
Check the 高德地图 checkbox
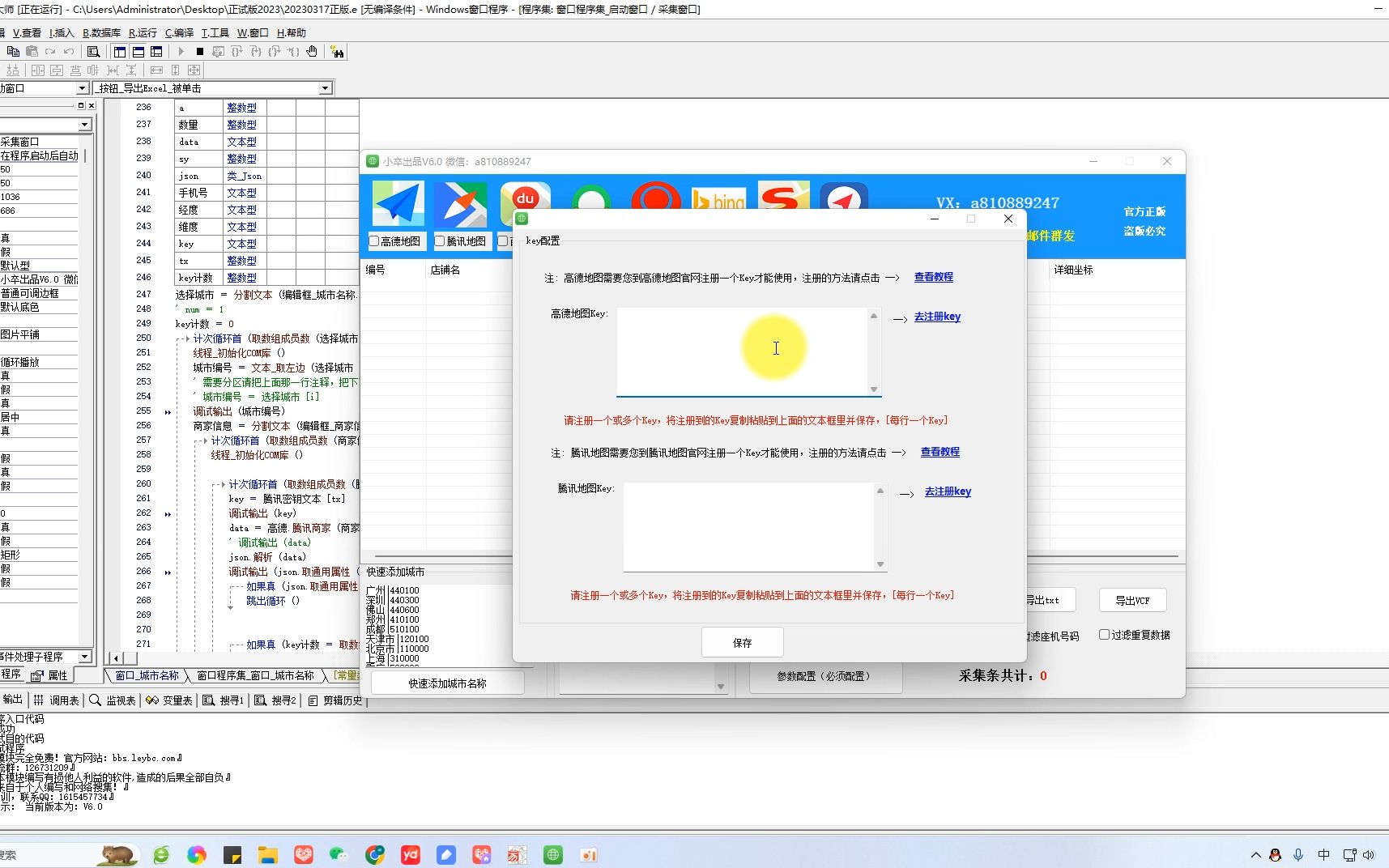pyautogui.click(x=374, y=240)
